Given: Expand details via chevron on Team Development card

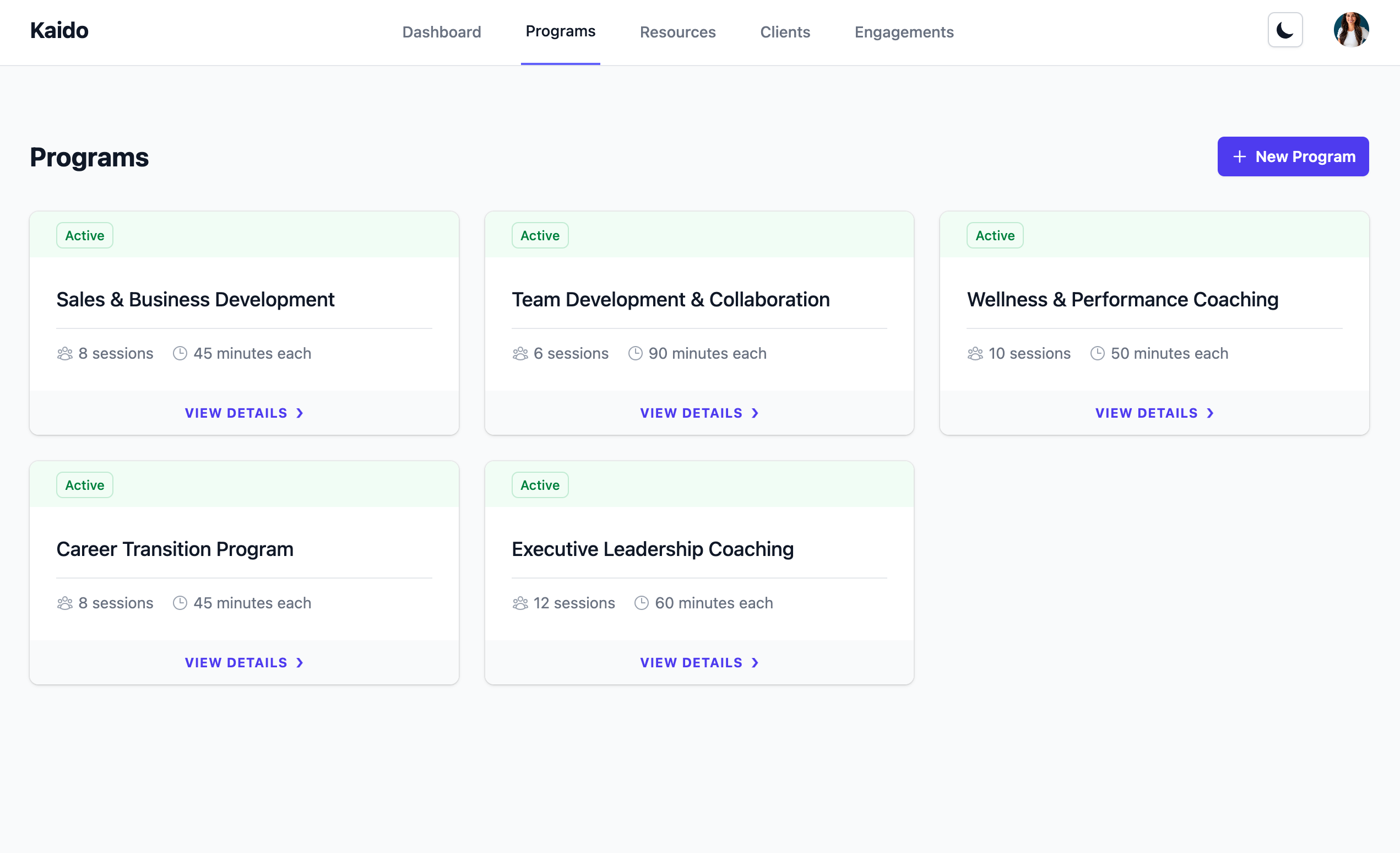Looking at the screenshot, I should tap(755, 413).
